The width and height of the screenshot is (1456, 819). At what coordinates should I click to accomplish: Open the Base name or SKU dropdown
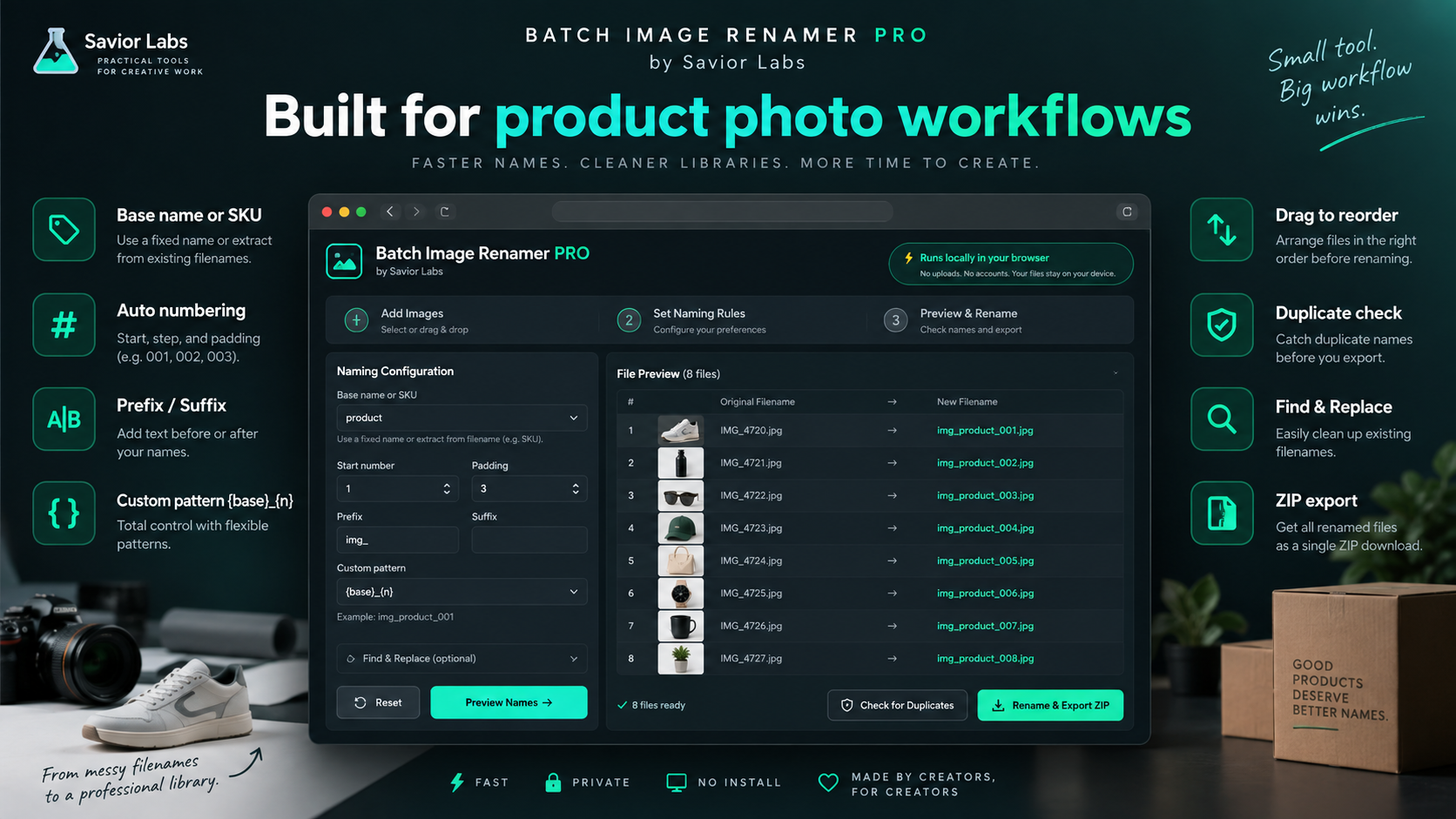(462, 418)
